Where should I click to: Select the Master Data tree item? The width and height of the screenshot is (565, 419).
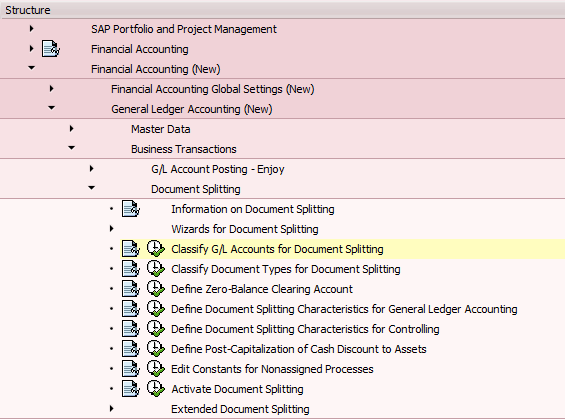(161, 129)
